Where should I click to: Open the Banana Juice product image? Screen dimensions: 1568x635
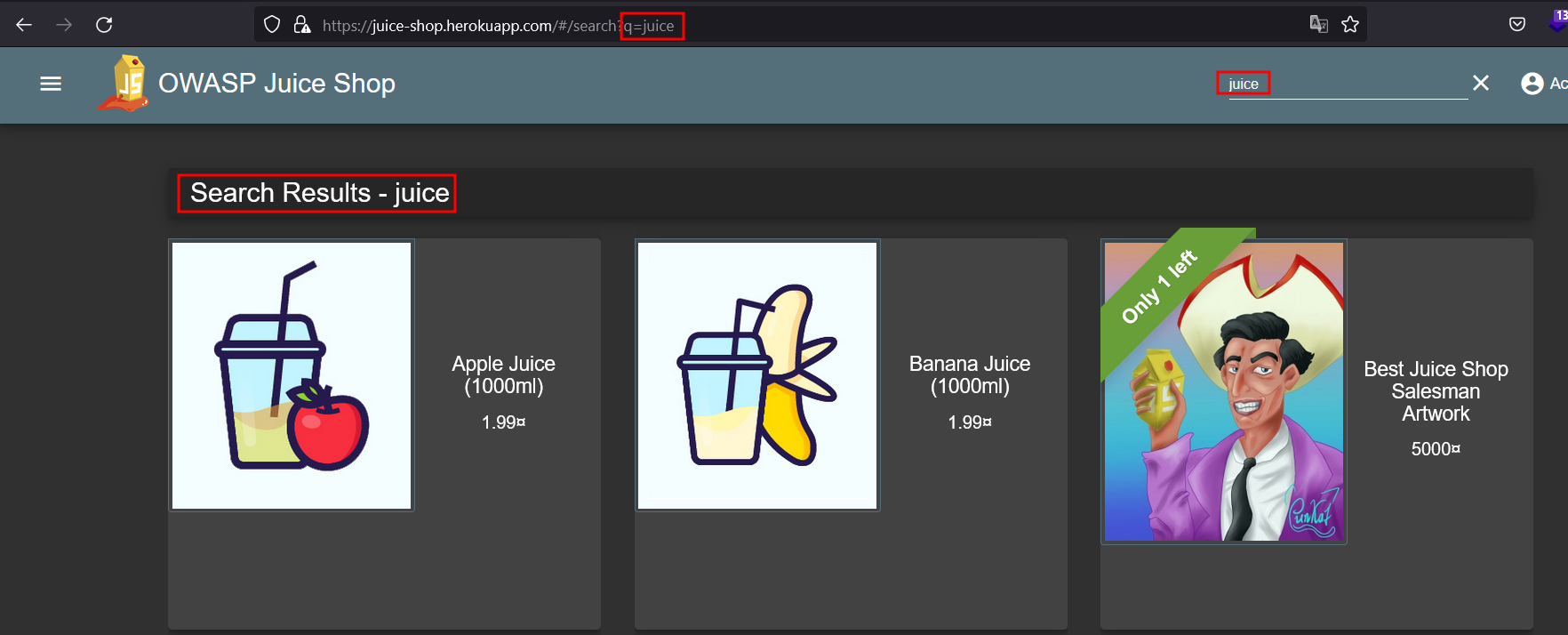[757, 375]
